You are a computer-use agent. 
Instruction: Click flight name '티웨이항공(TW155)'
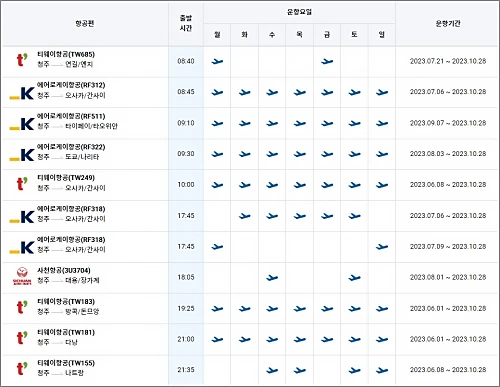(x=66, y=363)
